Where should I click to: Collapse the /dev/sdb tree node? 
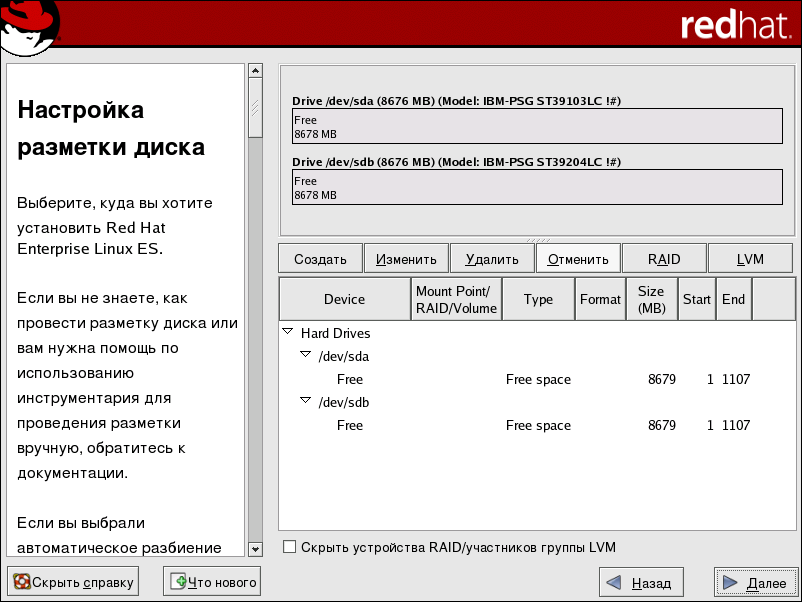306,401
